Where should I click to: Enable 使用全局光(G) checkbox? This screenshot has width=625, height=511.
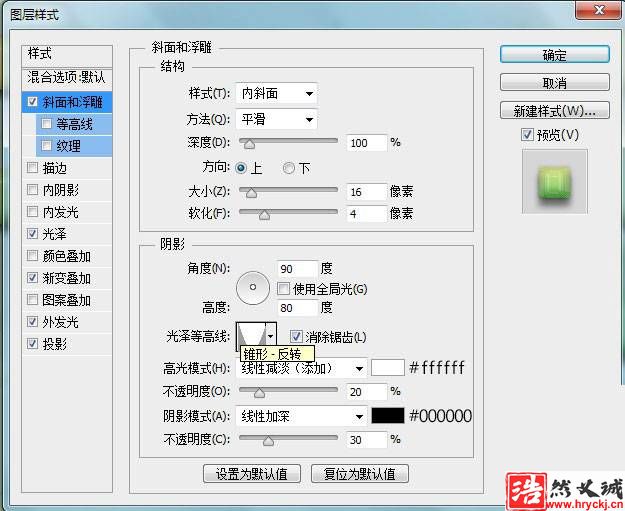coord(283,289)
